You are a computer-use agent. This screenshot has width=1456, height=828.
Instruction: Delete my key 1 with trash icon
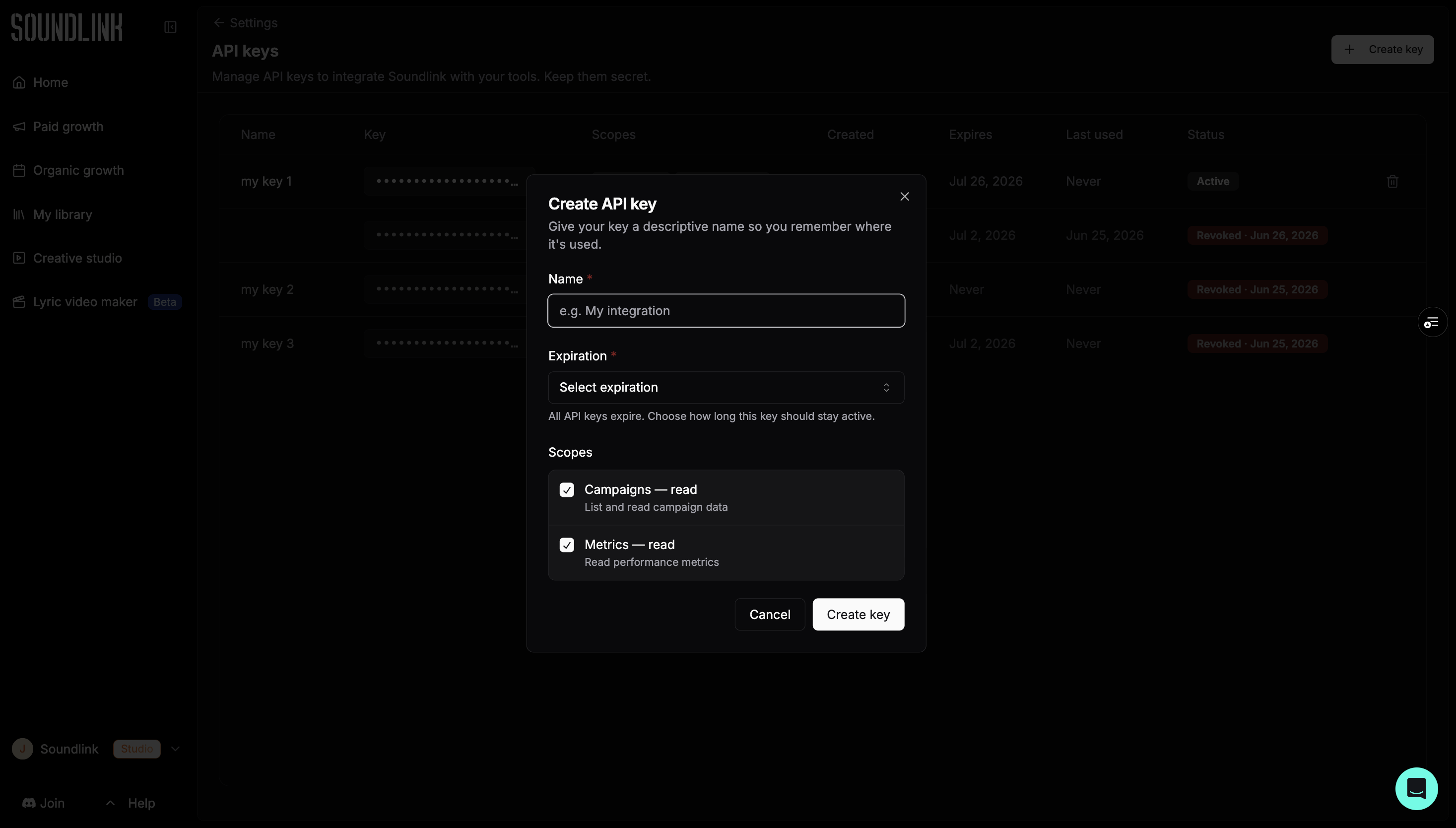click(1392, 181)
